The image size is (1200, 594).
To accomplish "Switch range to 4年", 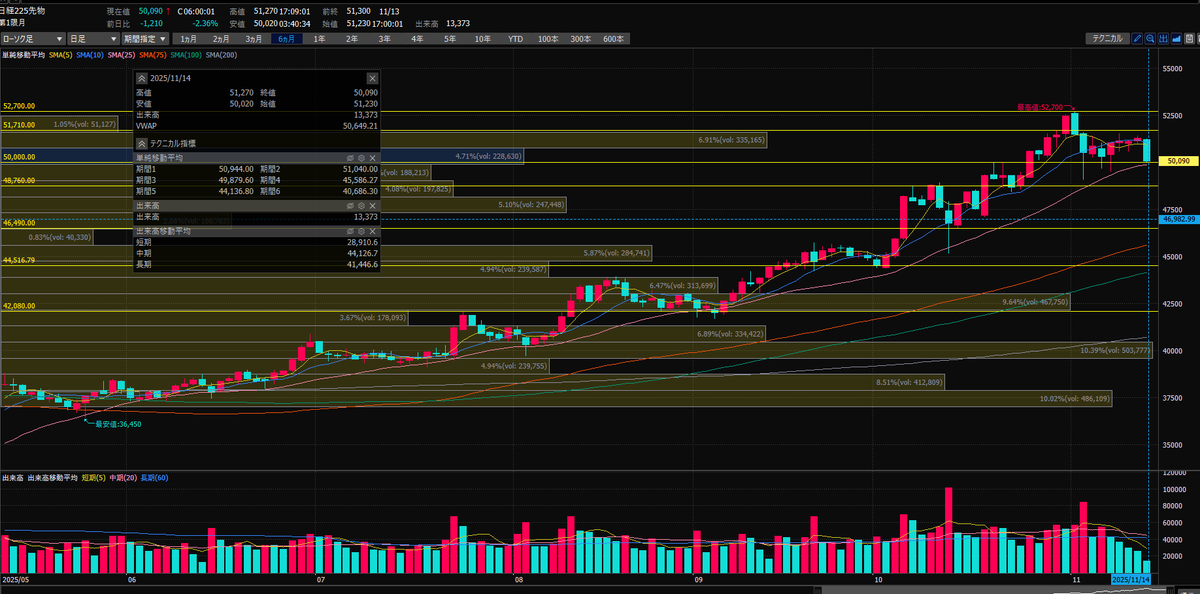I will coord(417,39).
